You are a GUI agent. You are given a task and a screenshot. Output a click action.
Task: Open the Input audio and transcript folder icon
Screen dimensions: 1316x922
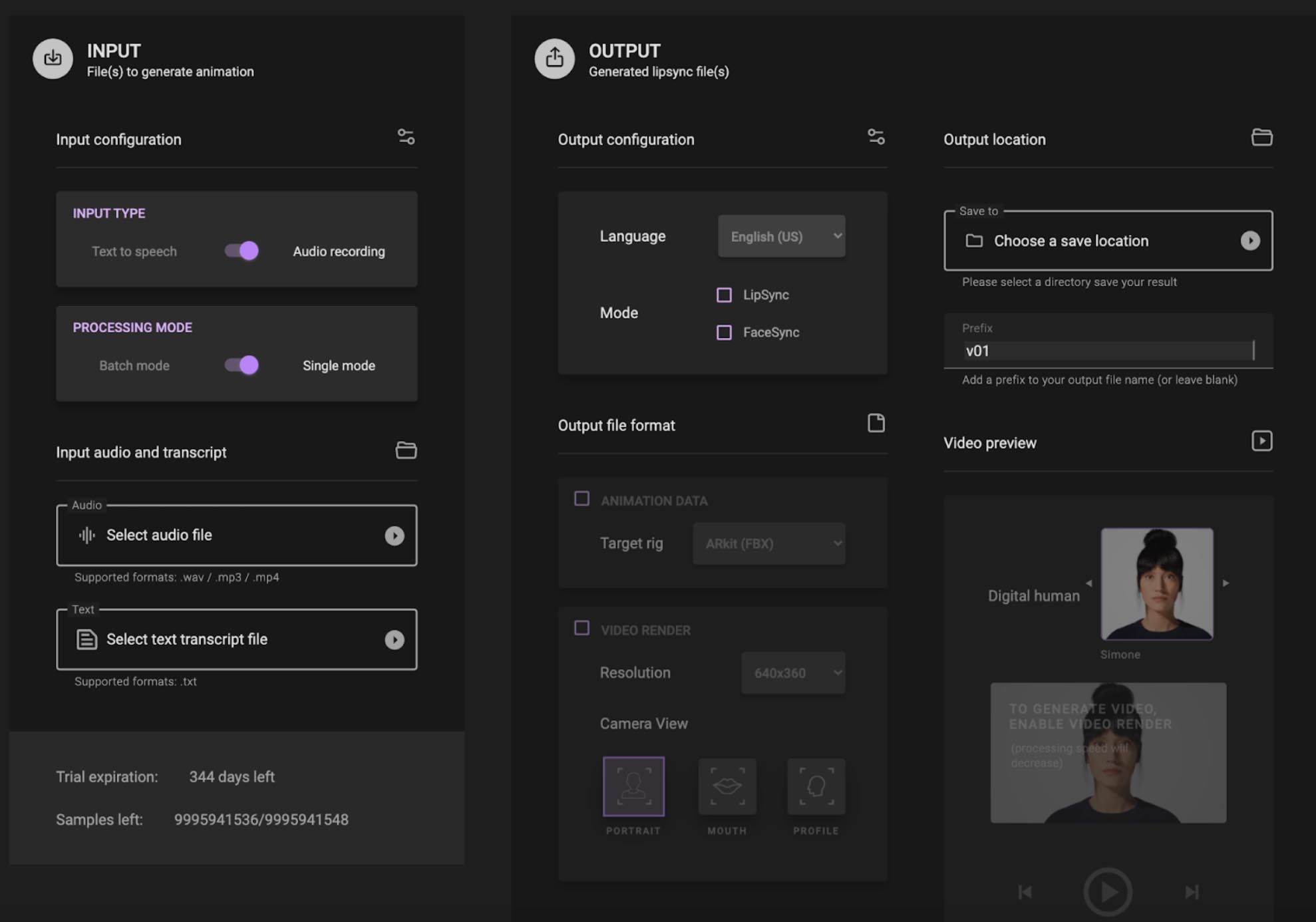click(x=407, y=450)
